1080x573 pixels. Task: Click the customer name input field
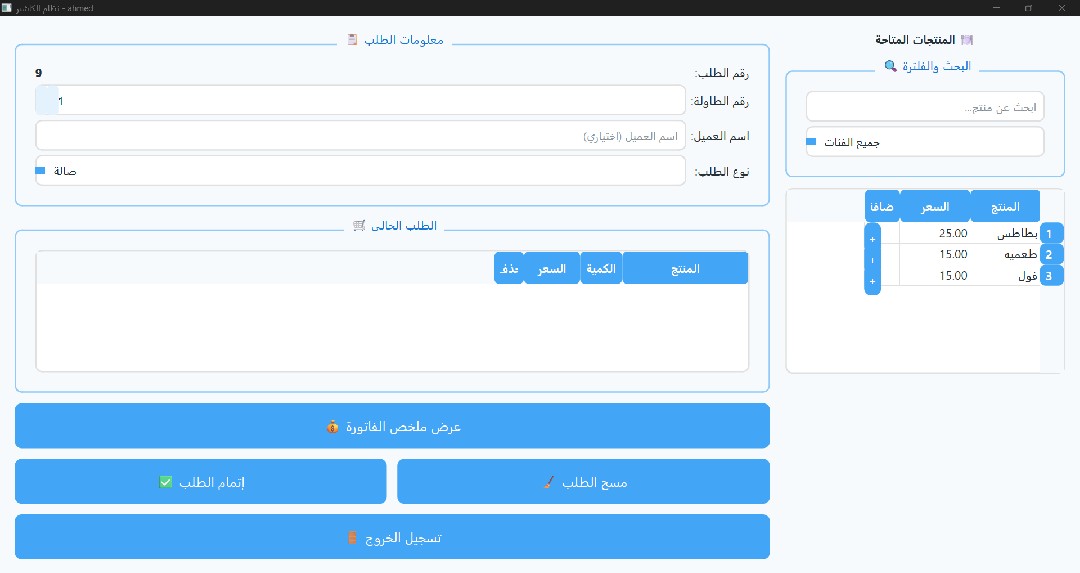pos(360,136)
